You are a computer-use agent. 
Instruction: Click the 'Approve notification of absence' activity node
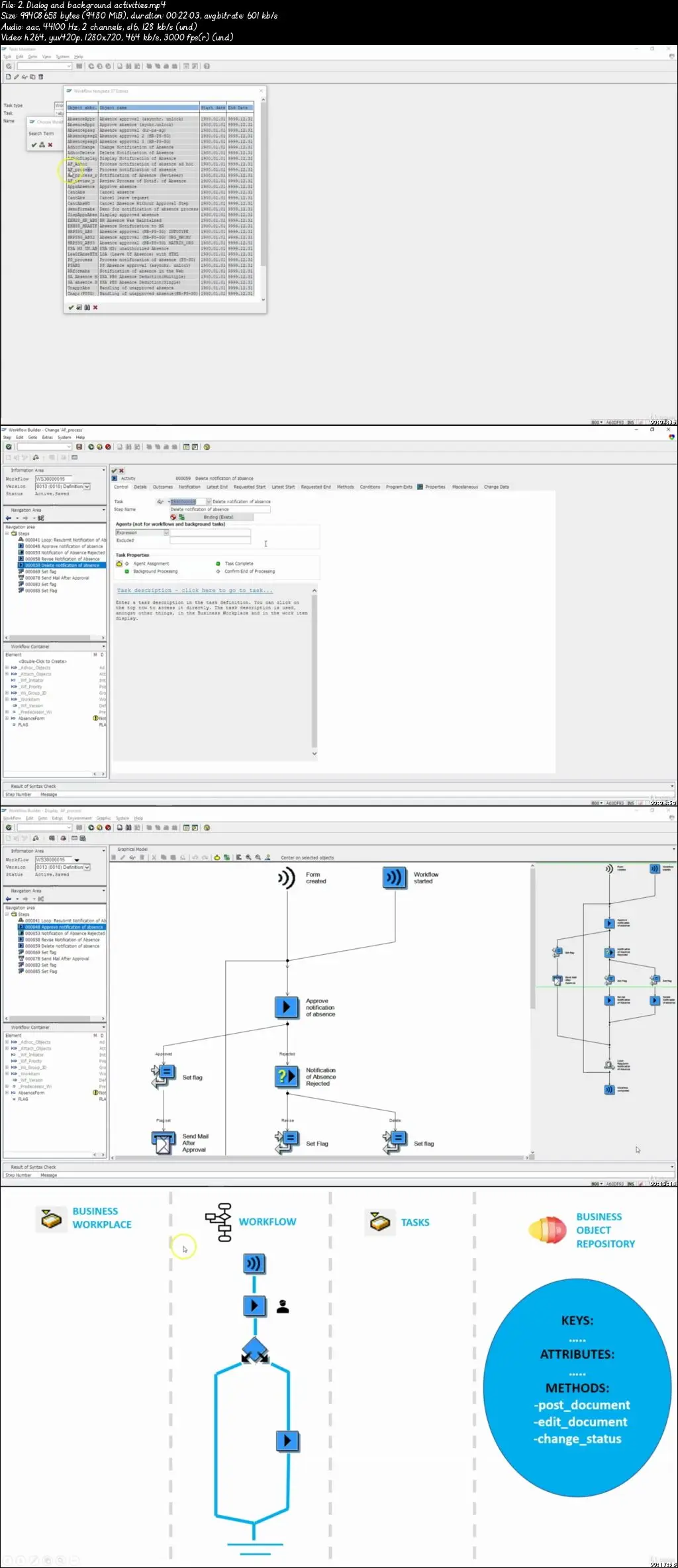click(287, 1007)
